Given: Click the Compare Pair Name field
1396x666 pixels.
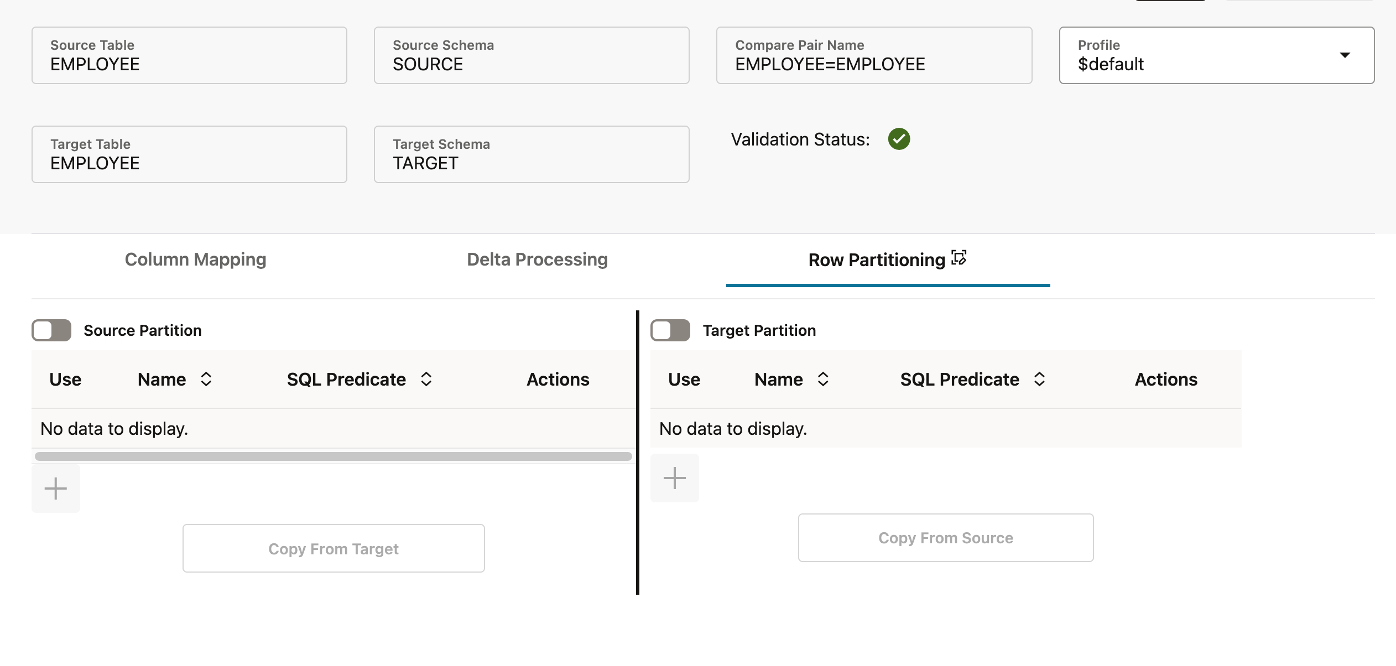Looking at the screenshot, I should (x=873, y=55).
